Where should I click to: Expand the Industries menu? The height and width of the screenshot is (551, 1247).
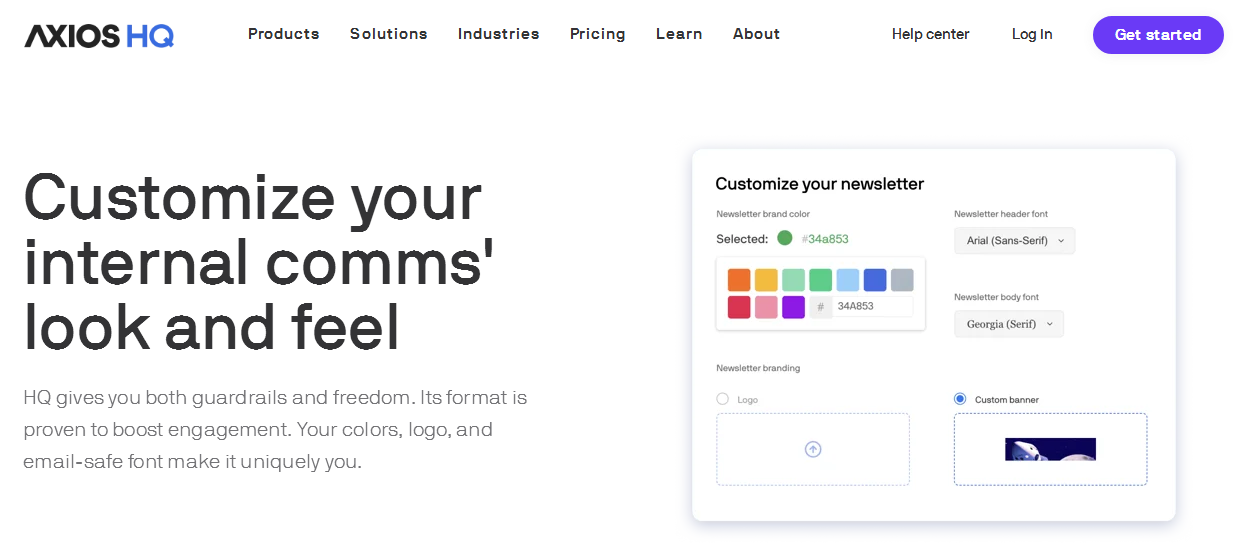pos(499,34)
